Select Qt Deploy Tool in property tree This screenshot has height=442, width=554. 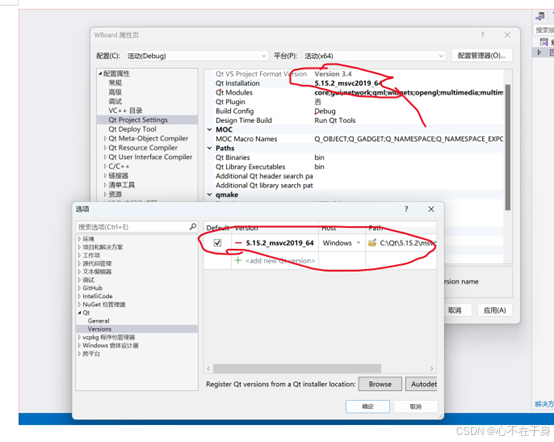132,129
